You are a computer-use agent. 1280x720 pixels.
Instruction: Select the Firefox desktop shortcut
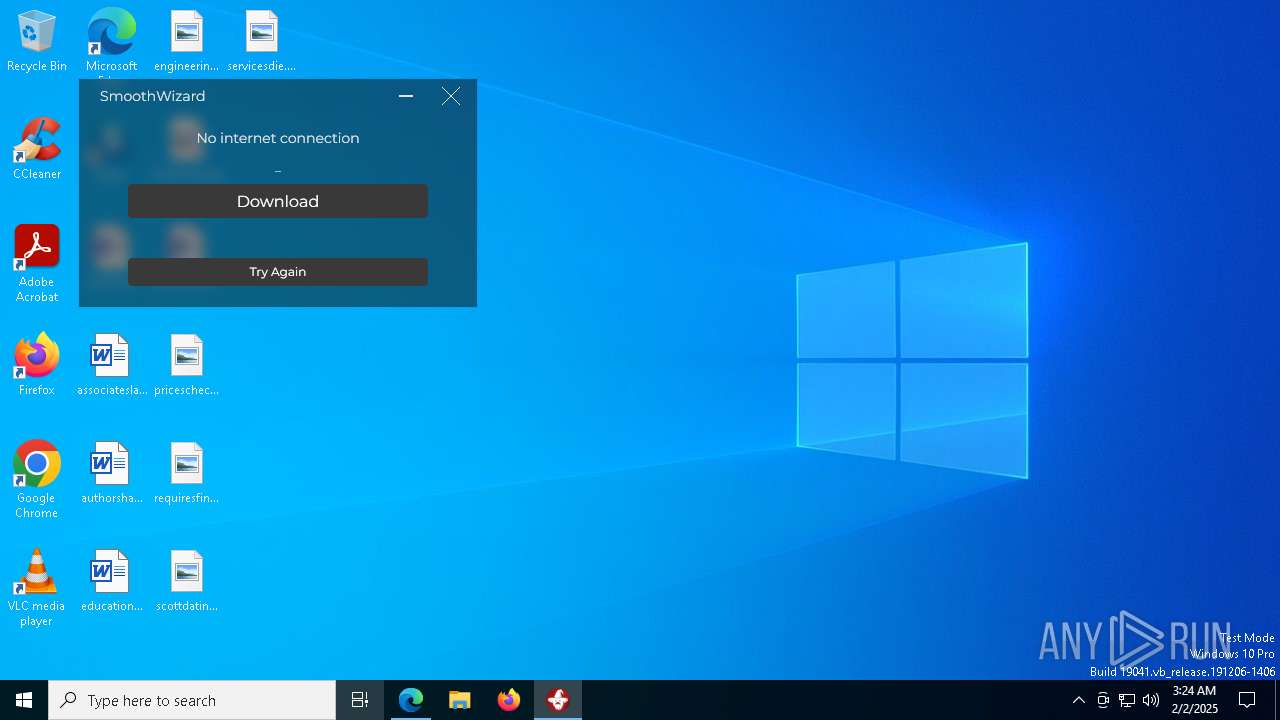[37, 366]
